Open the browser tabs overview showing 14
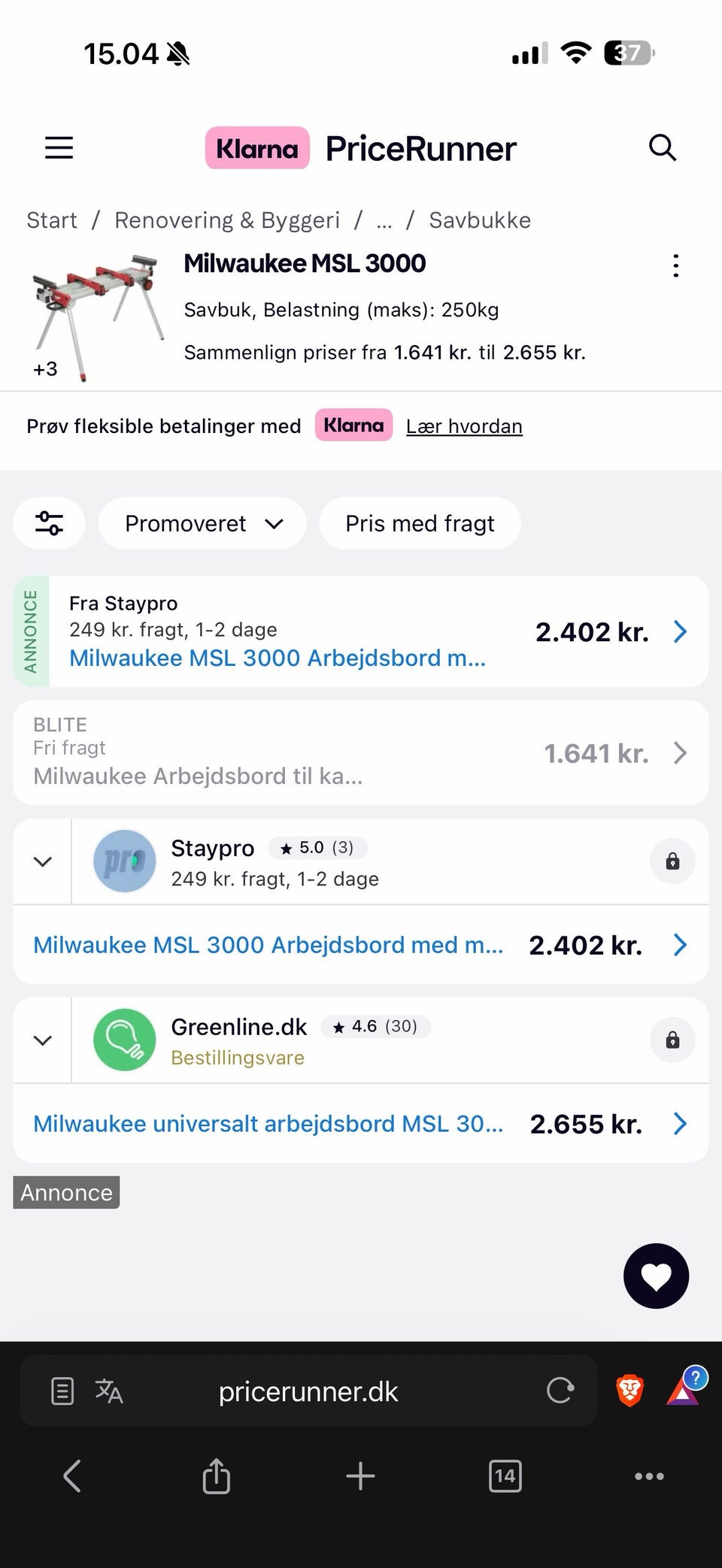722x1568 pixels. [x=505, y=1476]
